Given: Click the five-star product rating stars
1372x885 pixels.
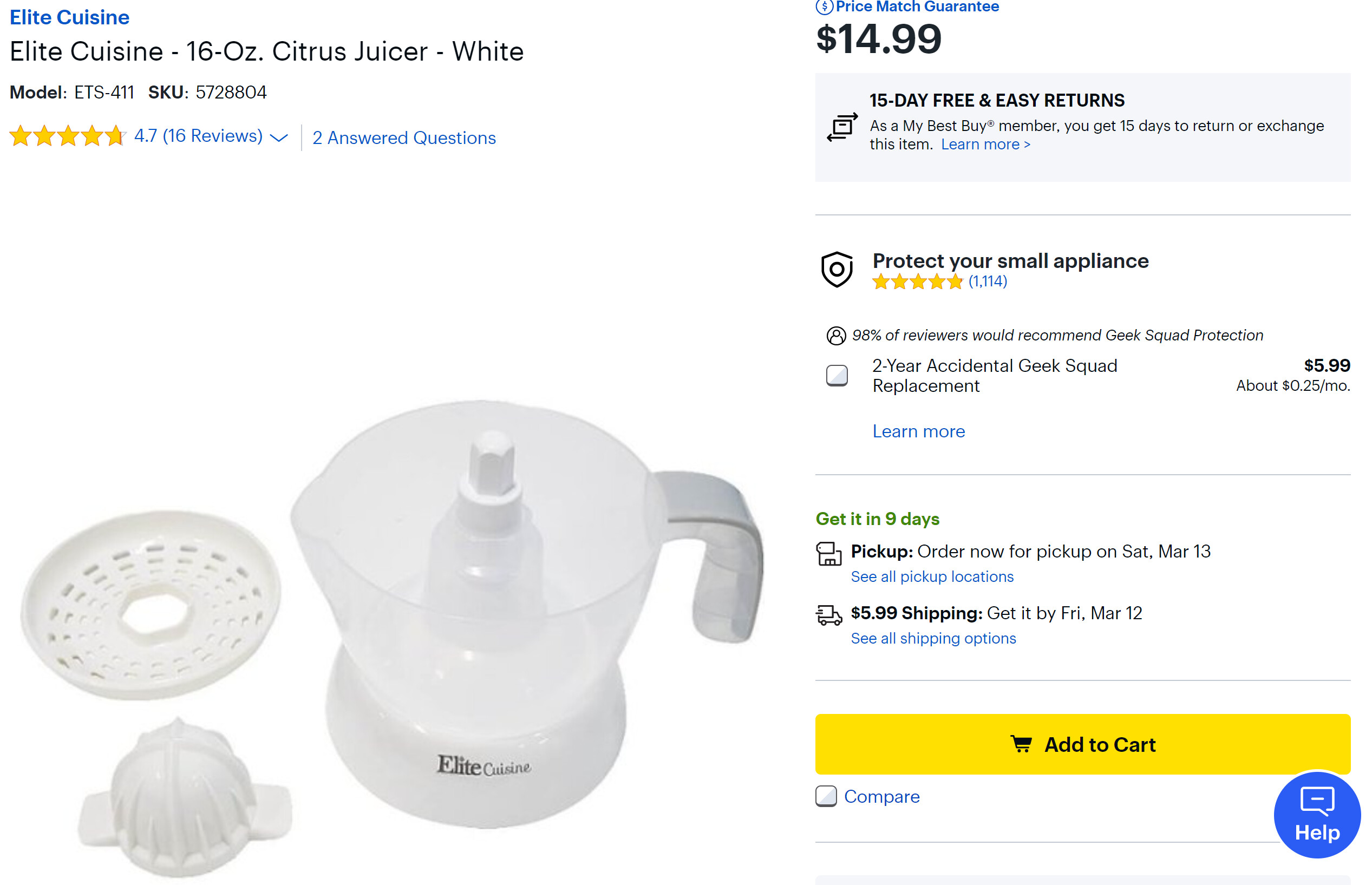Looking at the screenshot, I should [67, 136].
